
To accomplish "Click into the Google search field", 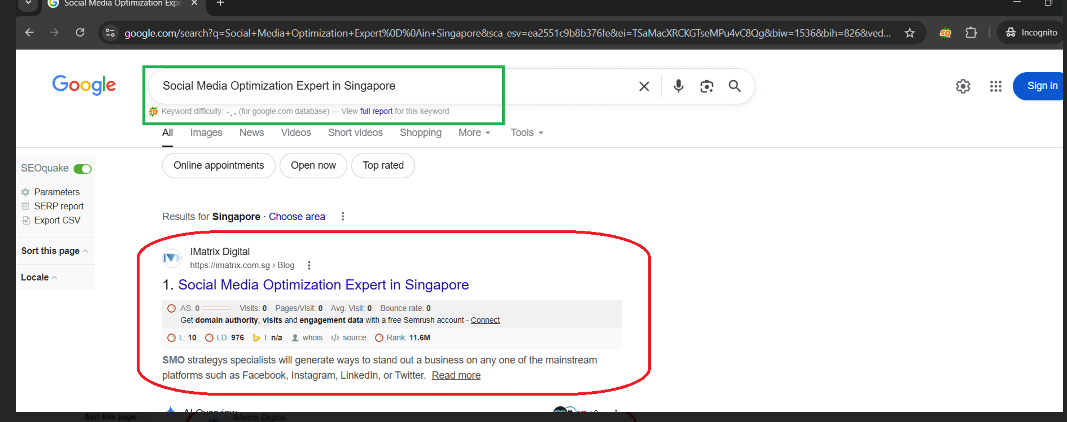I will pos(390,86).
